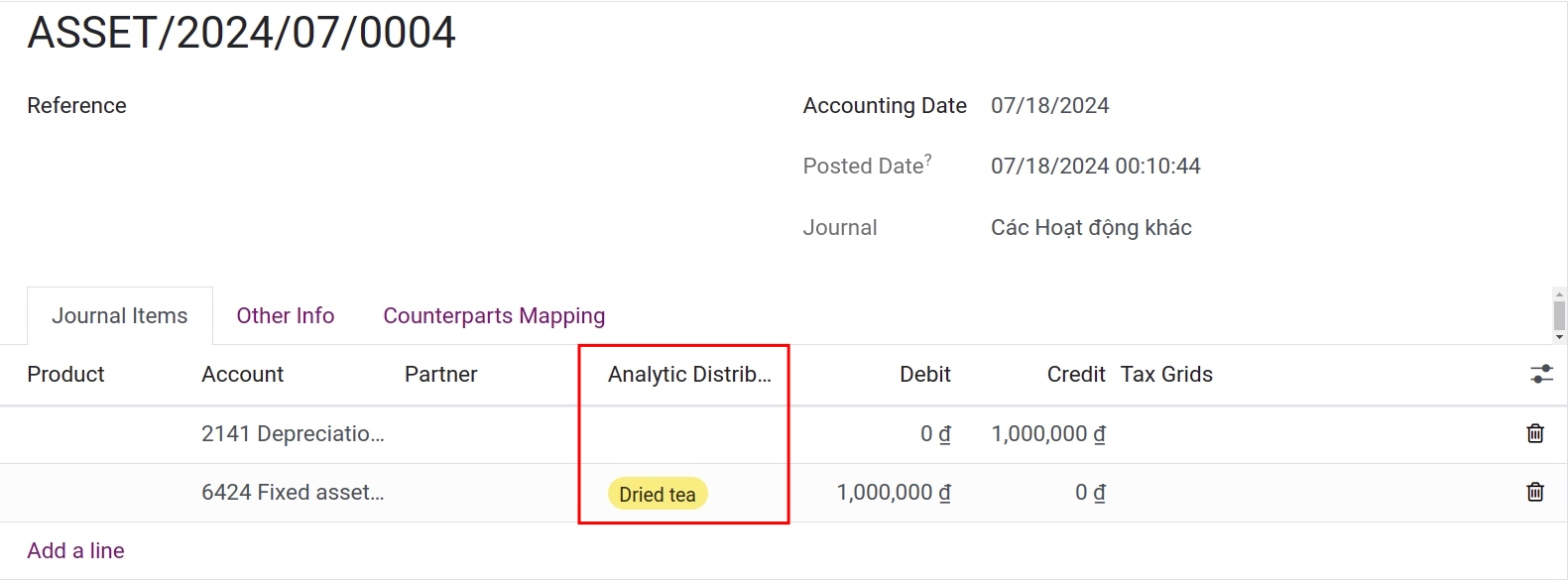Select the 2141 Depreciation account cell
The height and width of the screenshot is (580, 1568).
pos(293,433)
